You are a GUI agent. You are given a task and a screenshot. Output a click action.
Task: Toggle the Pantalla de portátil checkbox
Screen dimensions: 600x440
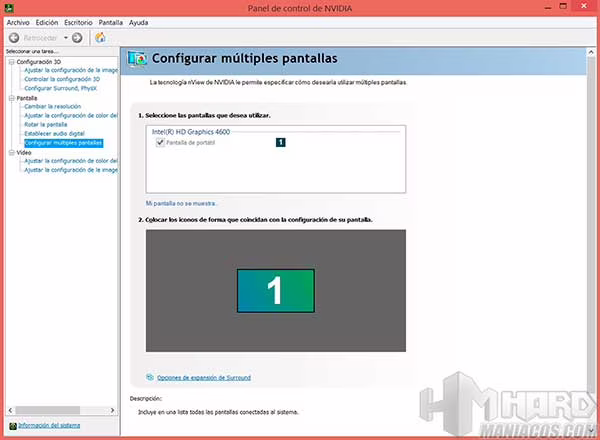(160, 142)
